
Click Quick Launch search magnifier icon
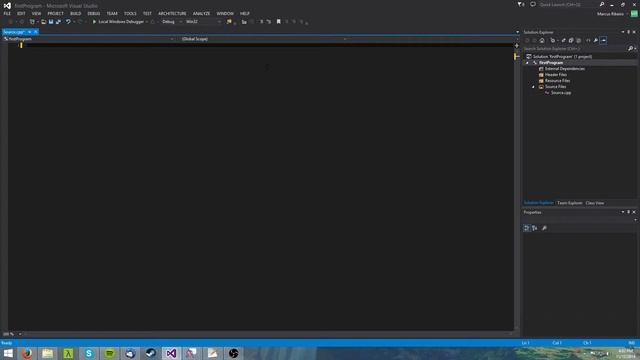602,4
